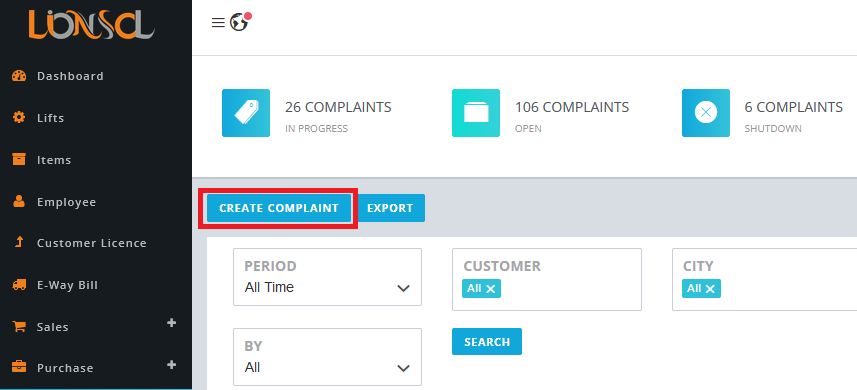This screenshot has height=390, width=857.
Task: Click the Open complaints folder icon
Action: point(476,113)
